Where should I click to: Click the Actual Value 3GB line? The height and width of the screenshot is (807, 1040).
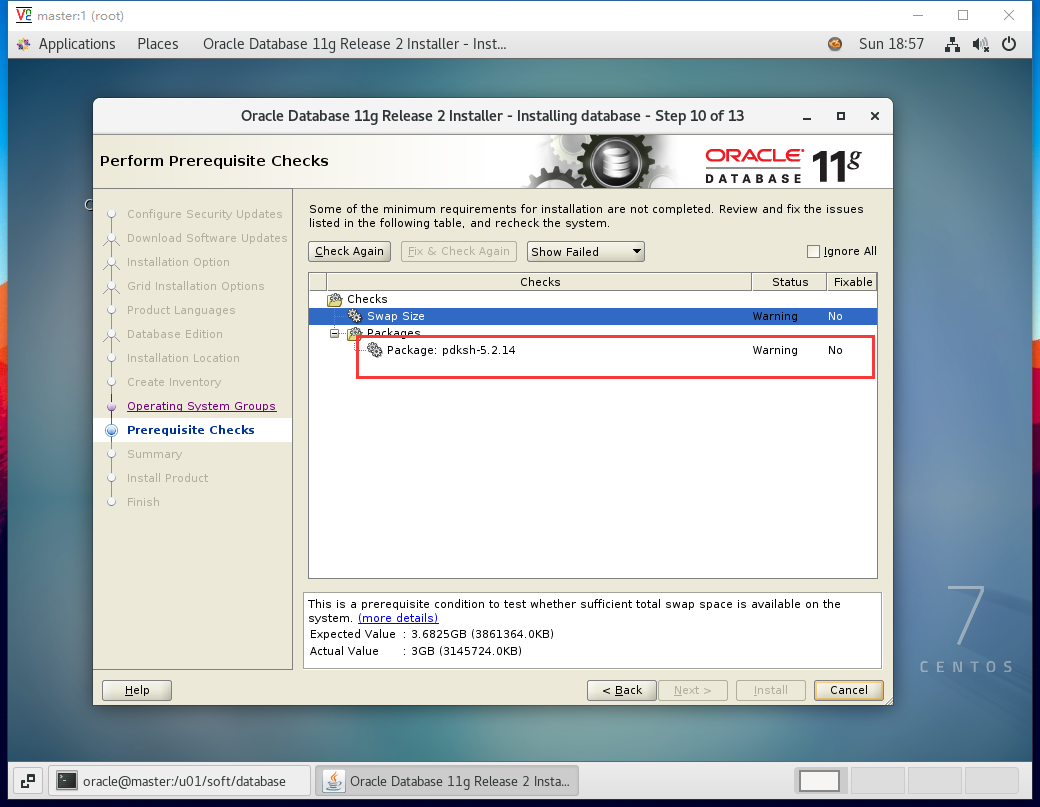[x=415, y=651]
